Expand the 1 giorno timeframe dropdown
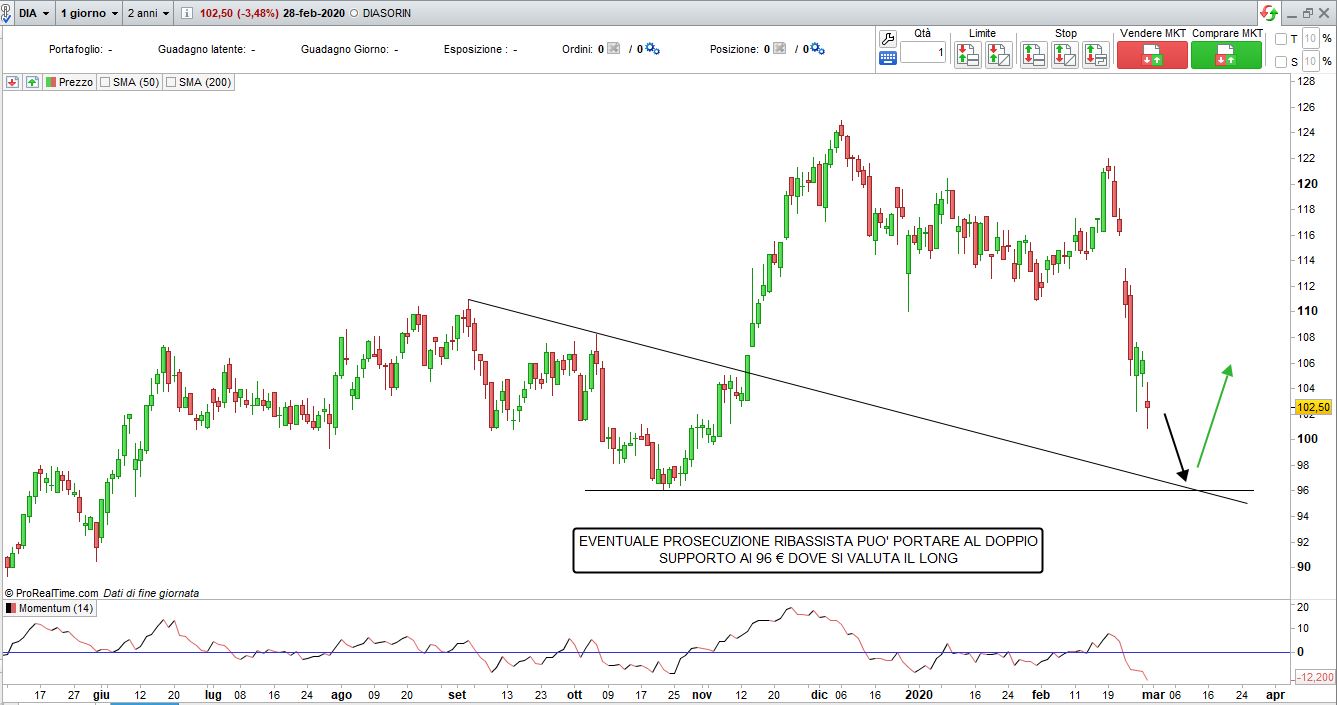Screen dimensions: 1337x705 pos(89,13)
